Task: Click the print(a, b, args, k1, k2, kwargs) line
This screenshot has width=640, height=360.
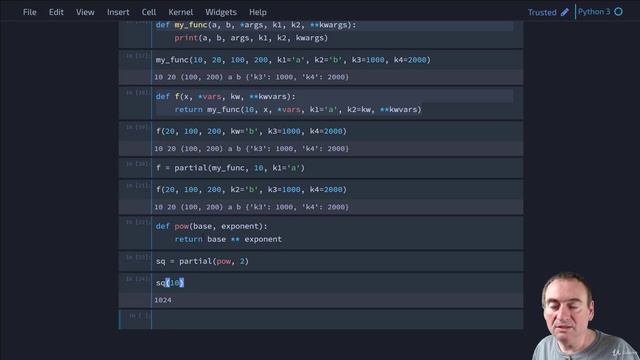Action: 251,38
